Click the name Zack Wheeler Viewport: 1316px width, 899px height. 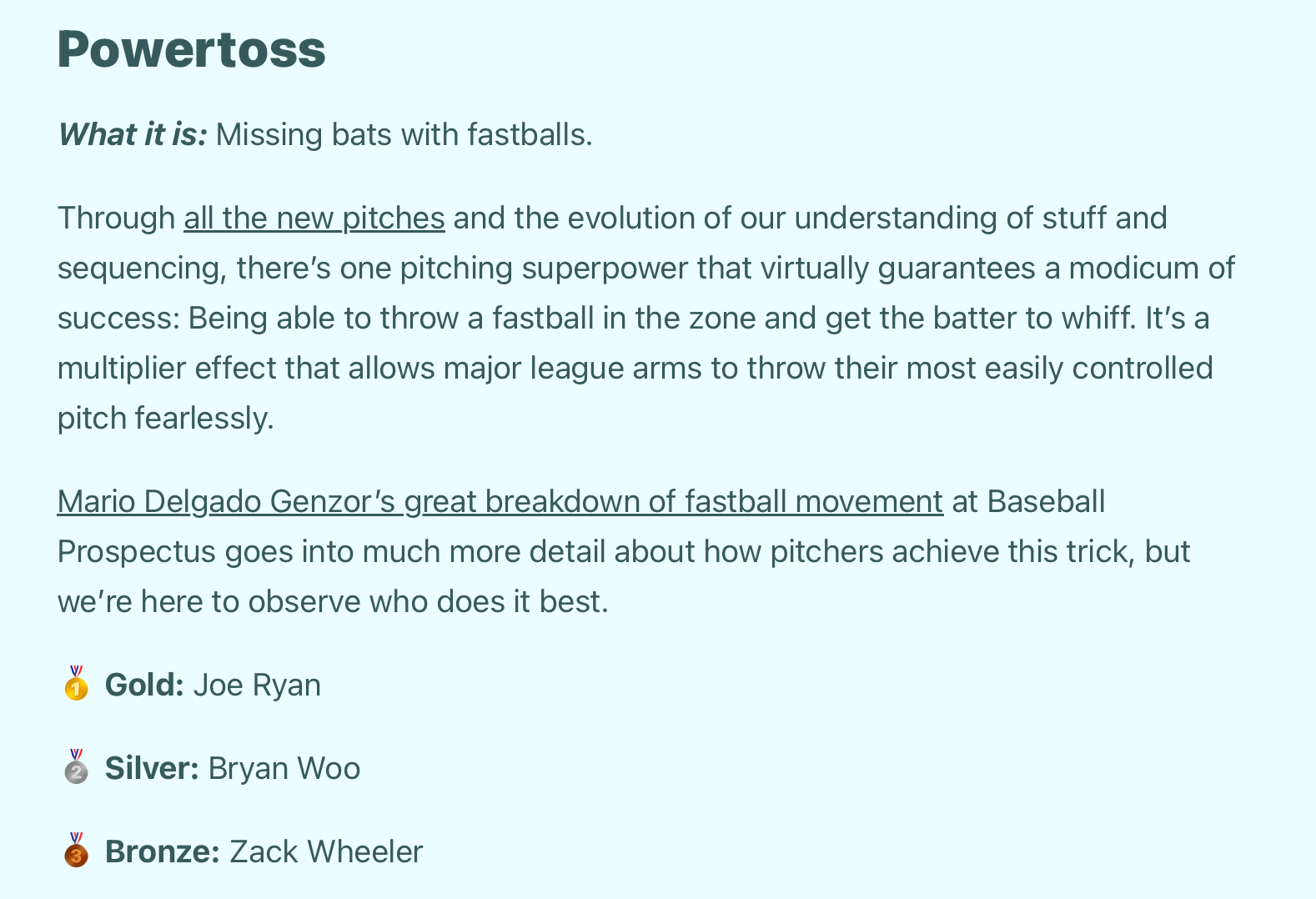326,852
